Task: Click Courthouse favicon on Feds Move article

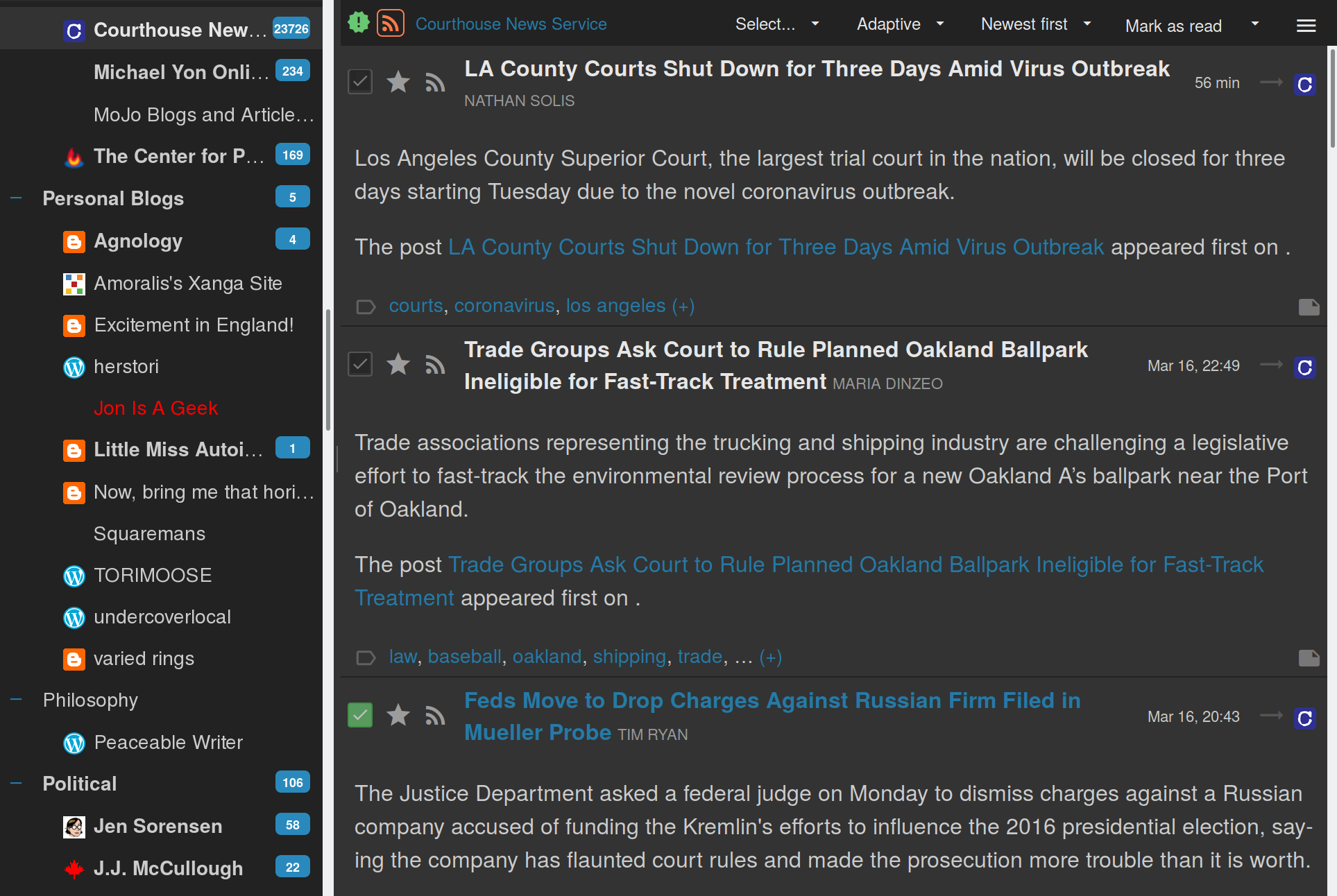Action: tap(1304, 718)
